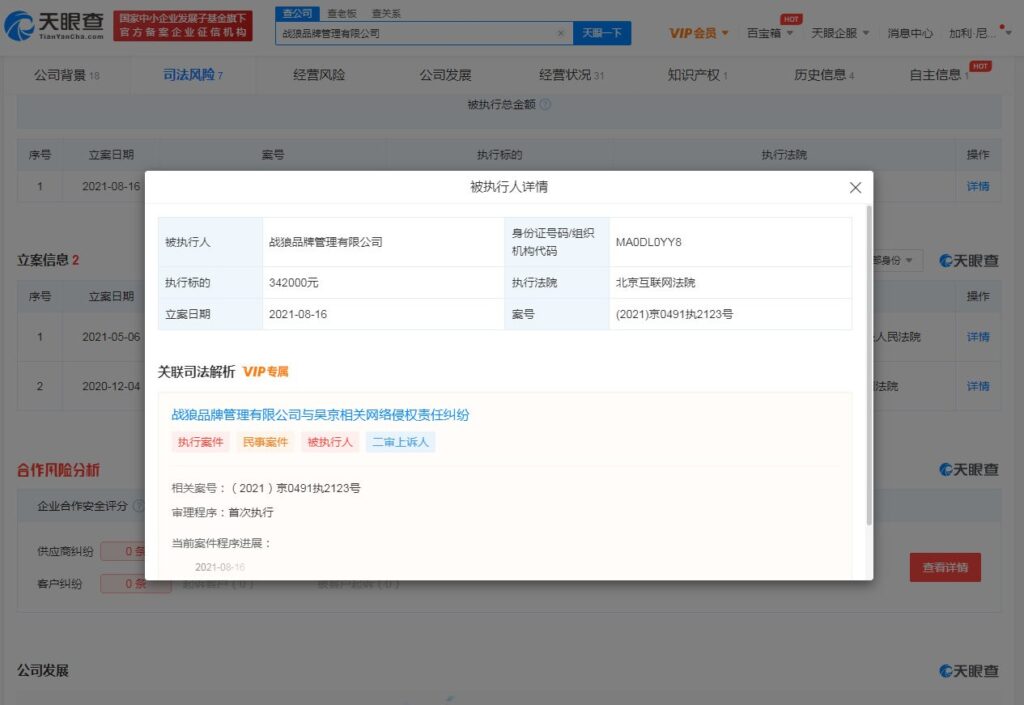Expand the identity filter dropdown in 立案信息
This screenshot has width=1024, height=705.
pyautogui.click(x=897, y=260)
